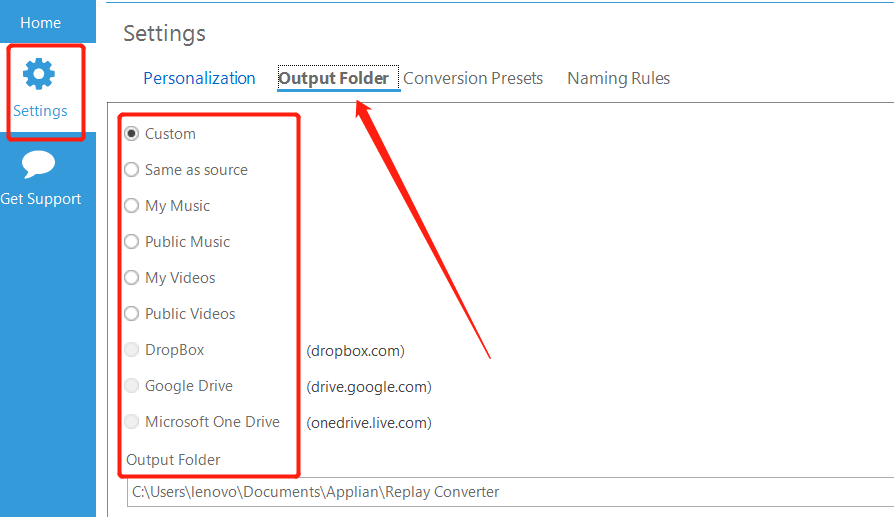Pick the Public Music radio button
The width and height of the screenshot is (894, 517).
[132, 242]
